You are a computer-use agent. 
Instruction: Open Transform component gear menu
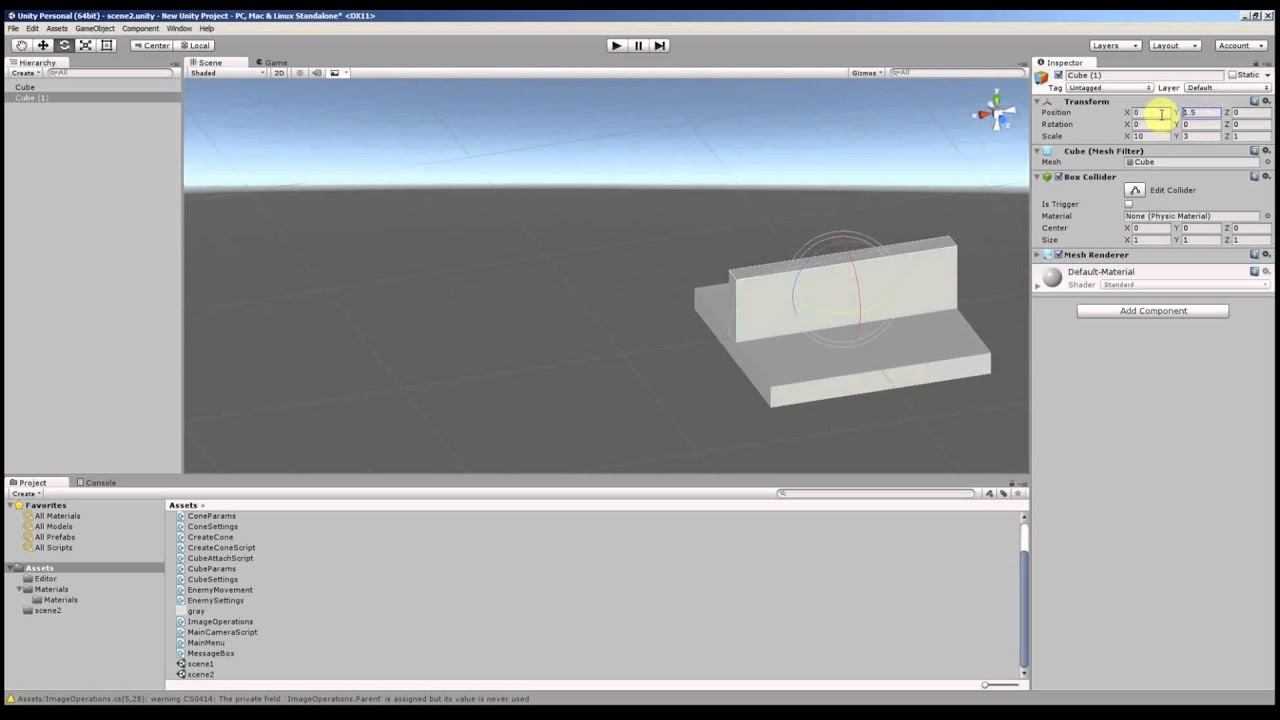1266,101
